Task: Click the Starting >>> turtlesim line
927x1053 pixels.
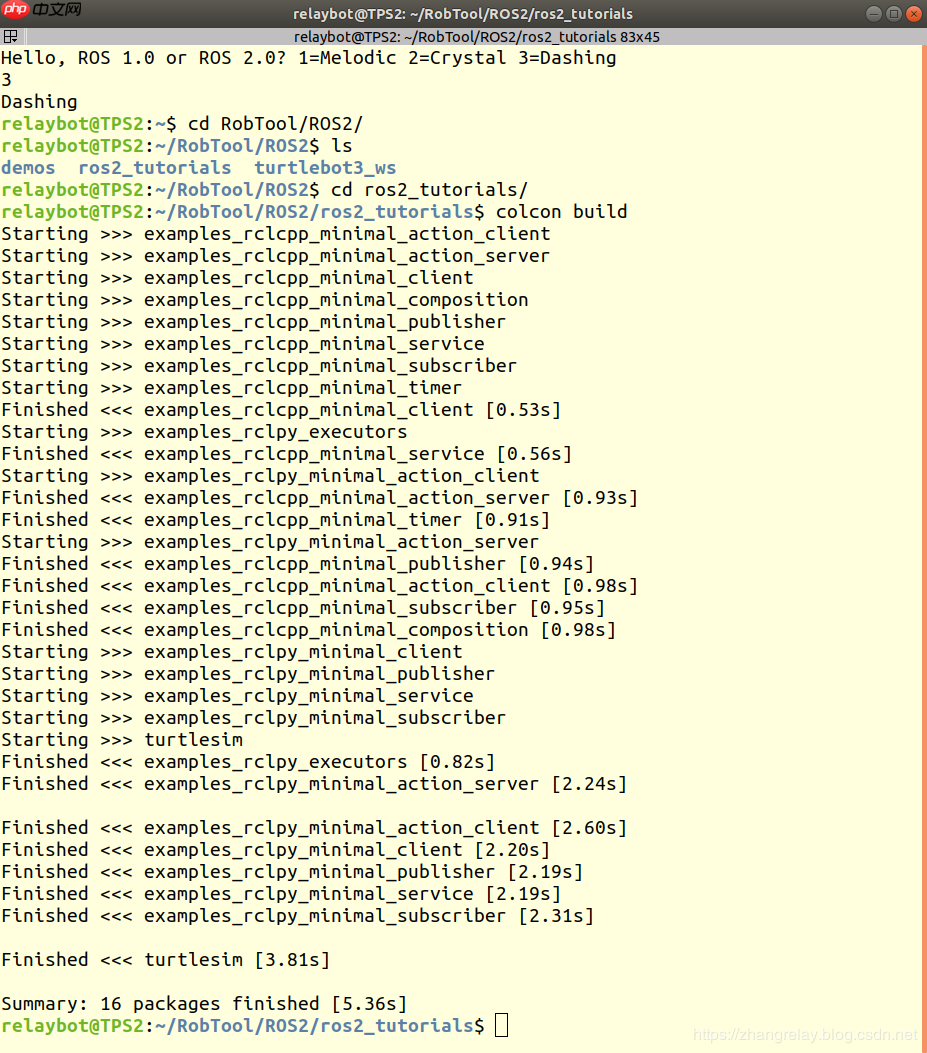Action: click(122, 739)
